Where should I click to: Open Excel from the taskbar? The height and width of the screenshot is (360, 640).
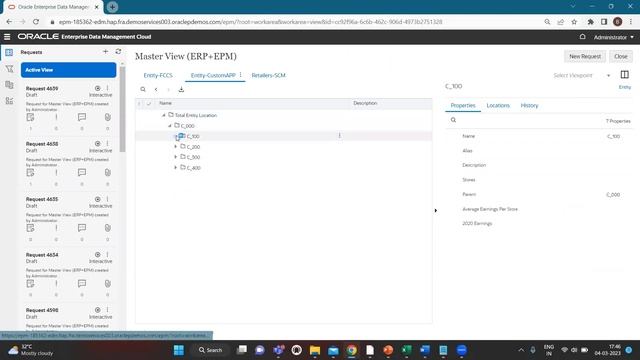(x=407, y=350)
